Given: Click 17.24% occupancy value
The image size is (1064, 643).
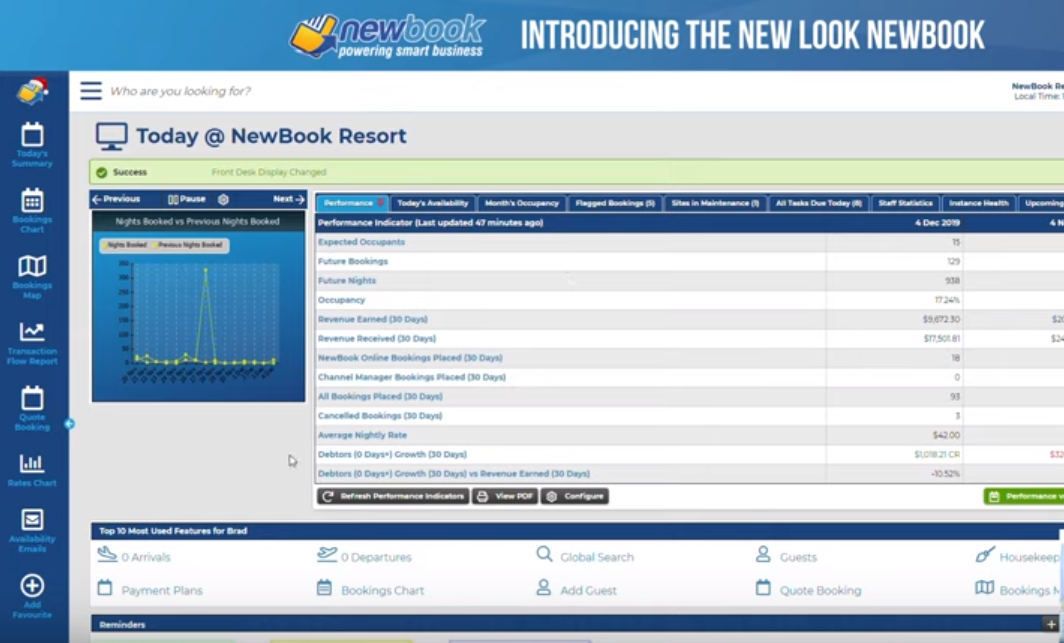Looking at the screenshot, I should 947,300.
